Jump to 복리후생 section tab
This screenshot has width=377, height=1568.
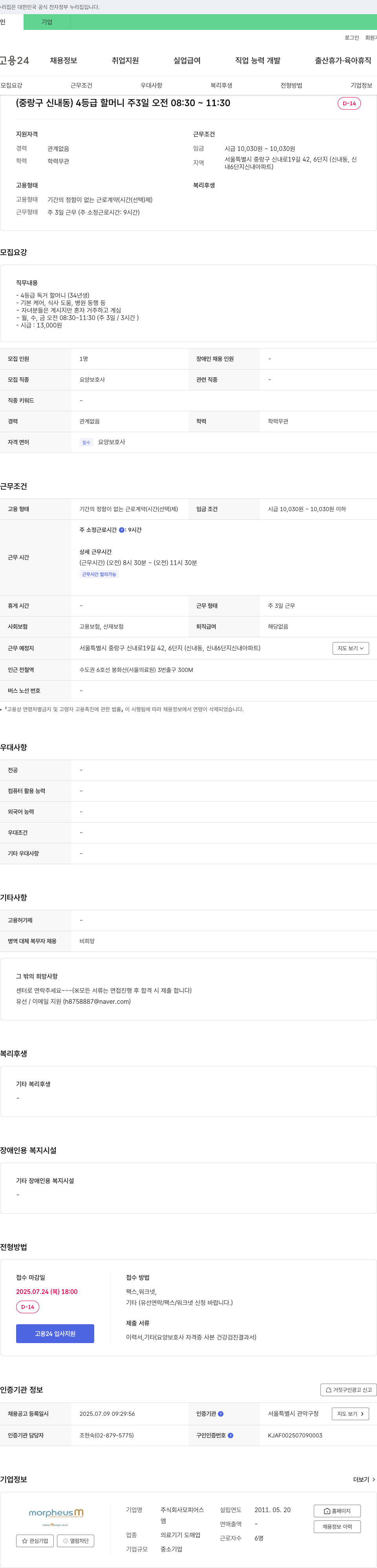(x=221, y=85)
